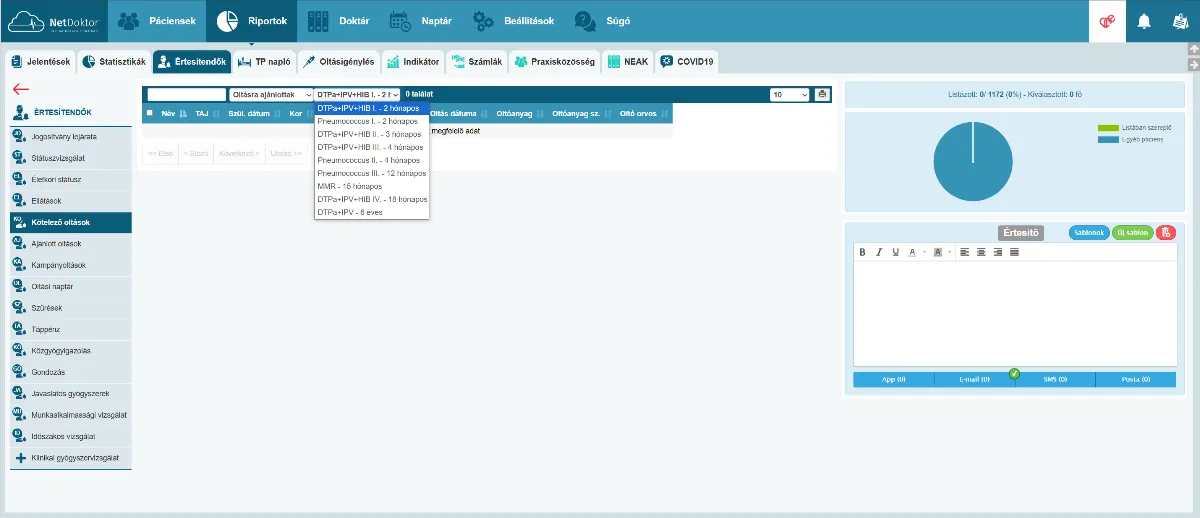Click the Sablonok button
This screenshot has height=518, width=1200.
(x=1088, y=233)
